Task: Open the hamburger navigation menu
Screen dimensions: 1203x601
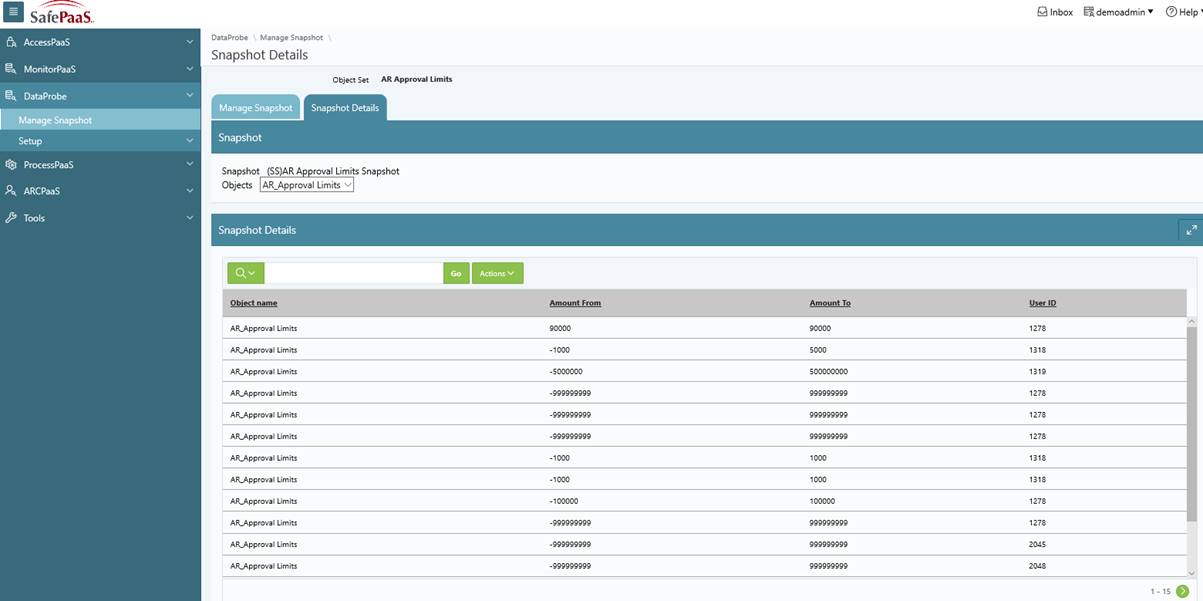Action: point(13,12)
